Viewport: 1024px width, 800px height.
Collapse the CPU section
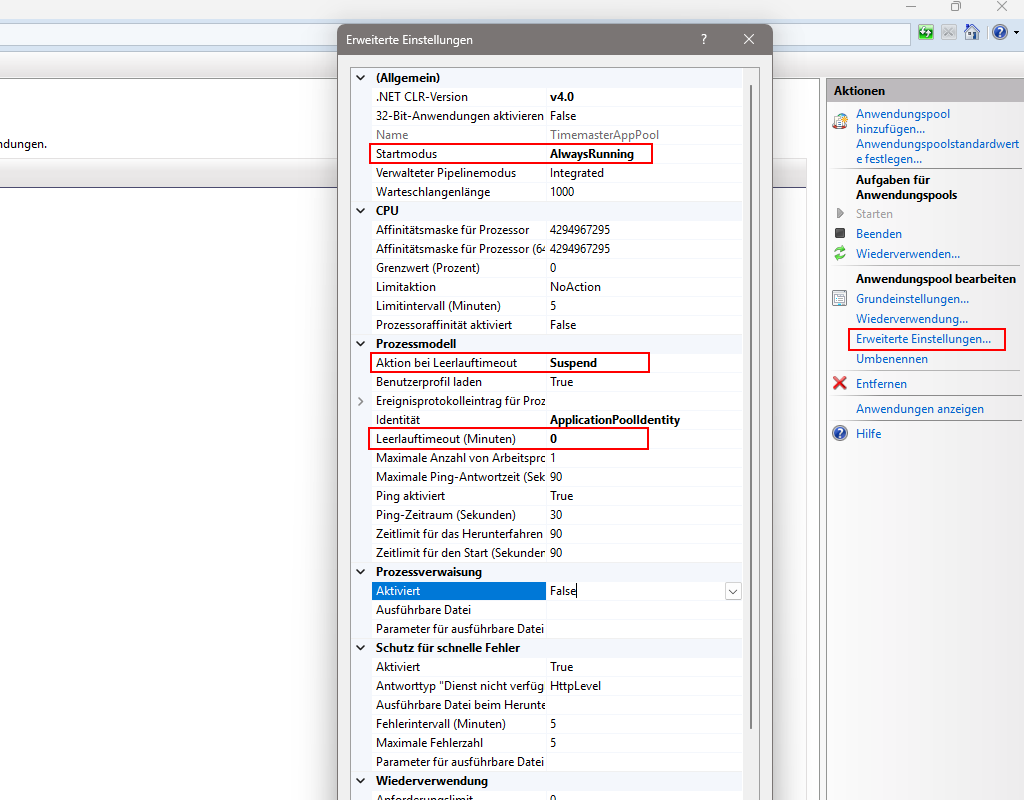click(x=361, y=211)
